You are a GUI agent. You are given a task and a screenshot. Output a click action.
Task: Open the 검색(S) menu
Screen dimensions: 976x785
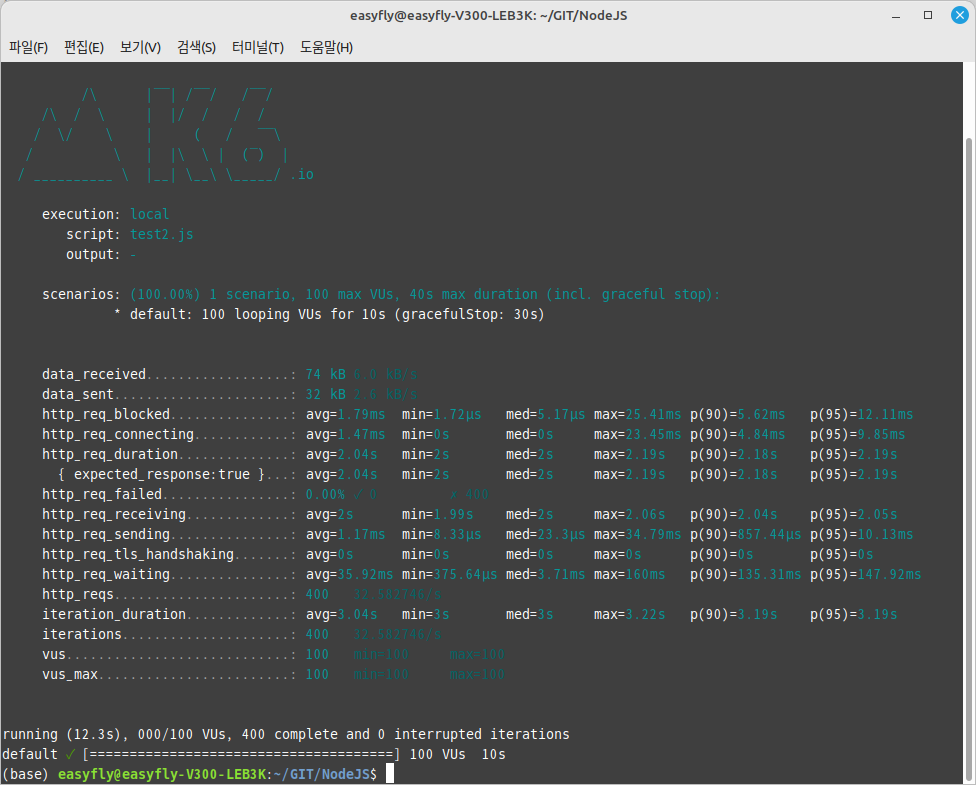pos(196,47)
